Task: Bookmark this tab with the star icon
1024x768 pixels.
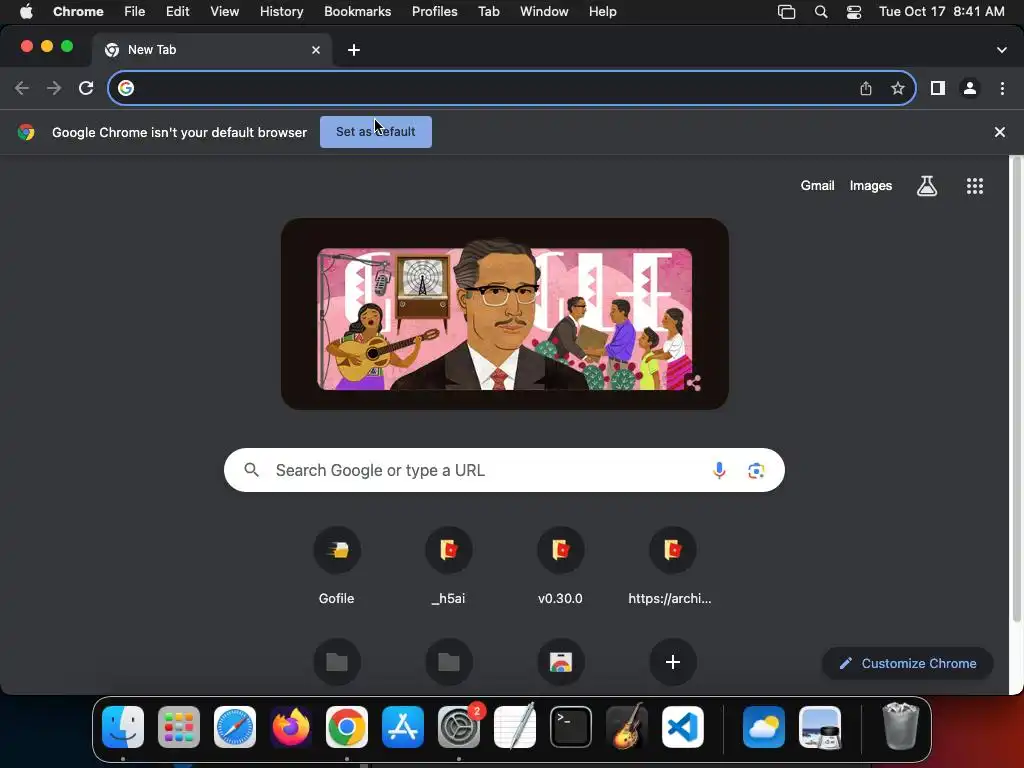Action: point(898,88)
